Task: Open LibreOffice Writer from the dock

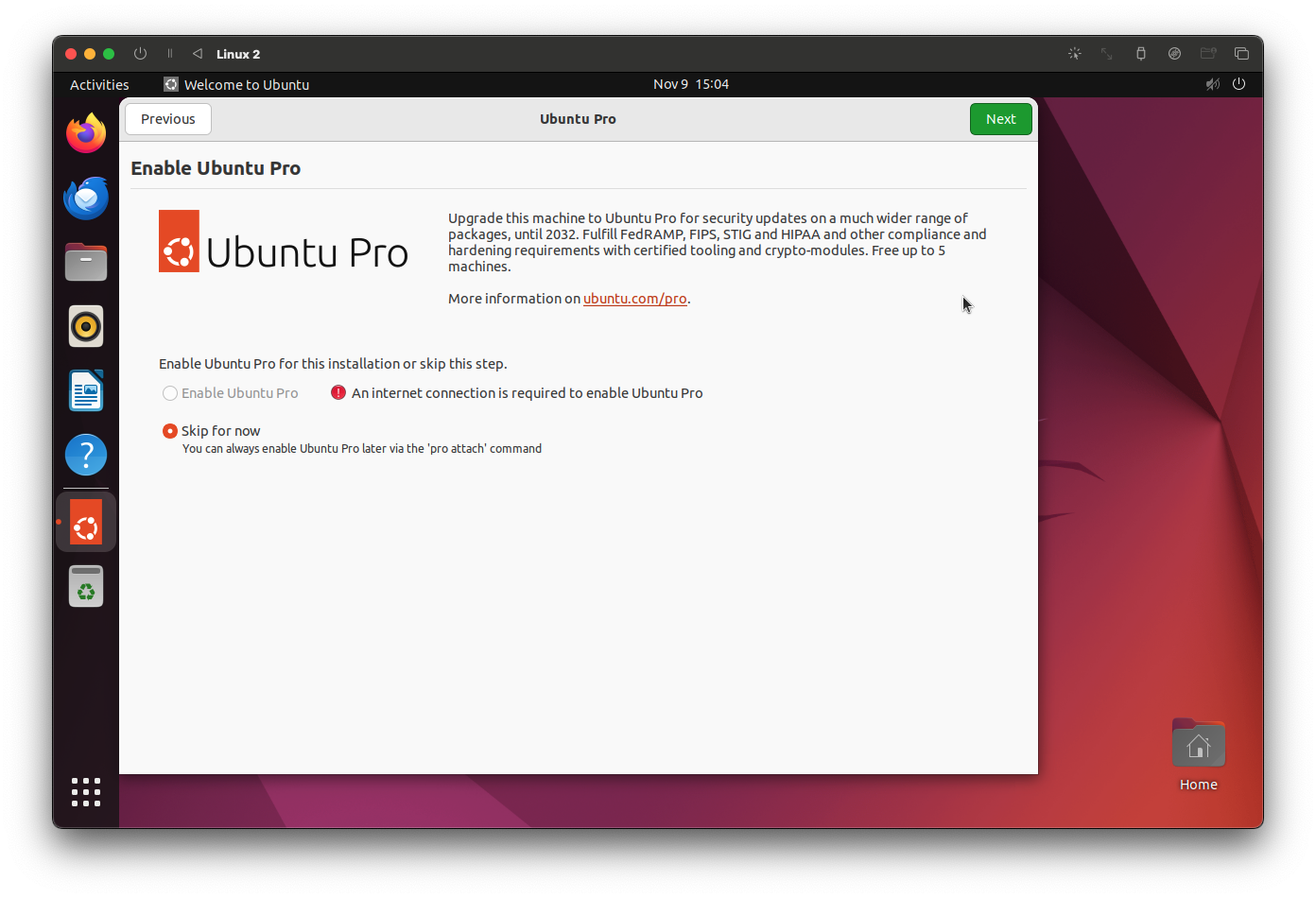Action: pos(86,390)
